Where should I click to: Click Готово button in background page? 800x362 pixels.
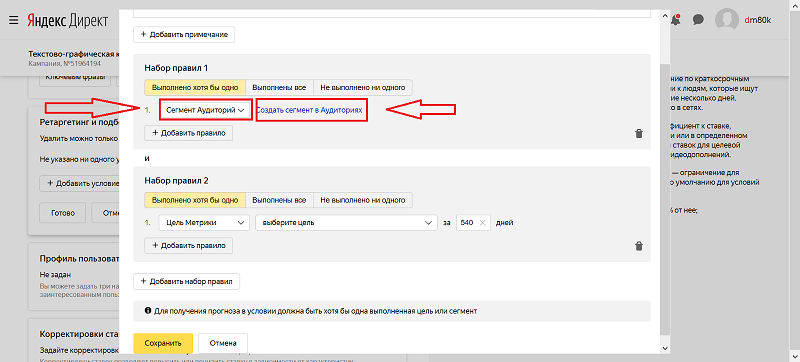pyautogui.click(x=62, y=213)
